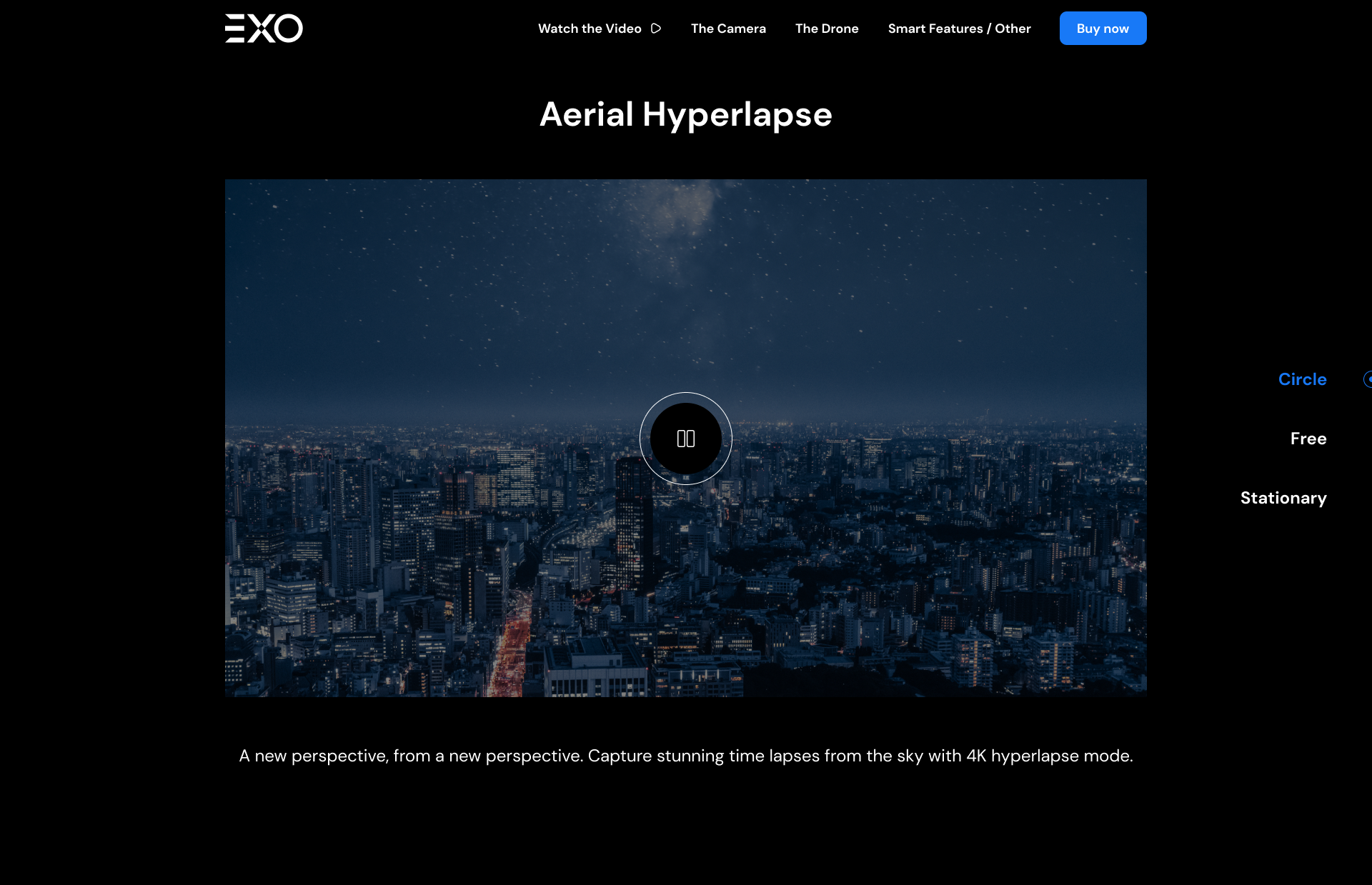
Task: Click the 4K hyperlapse description text
Action: click(x=686, y=756)
